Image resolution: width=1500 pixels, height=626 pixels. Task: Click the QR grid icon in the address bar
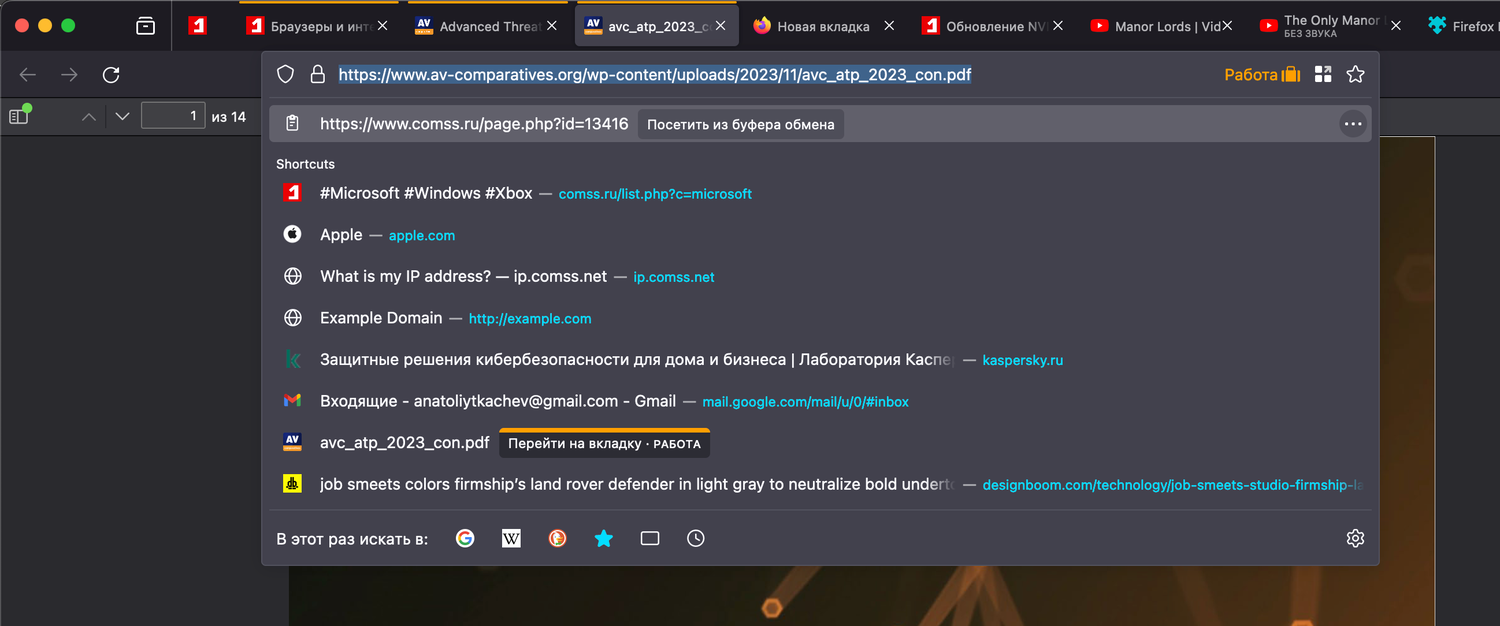(1323, 75)
